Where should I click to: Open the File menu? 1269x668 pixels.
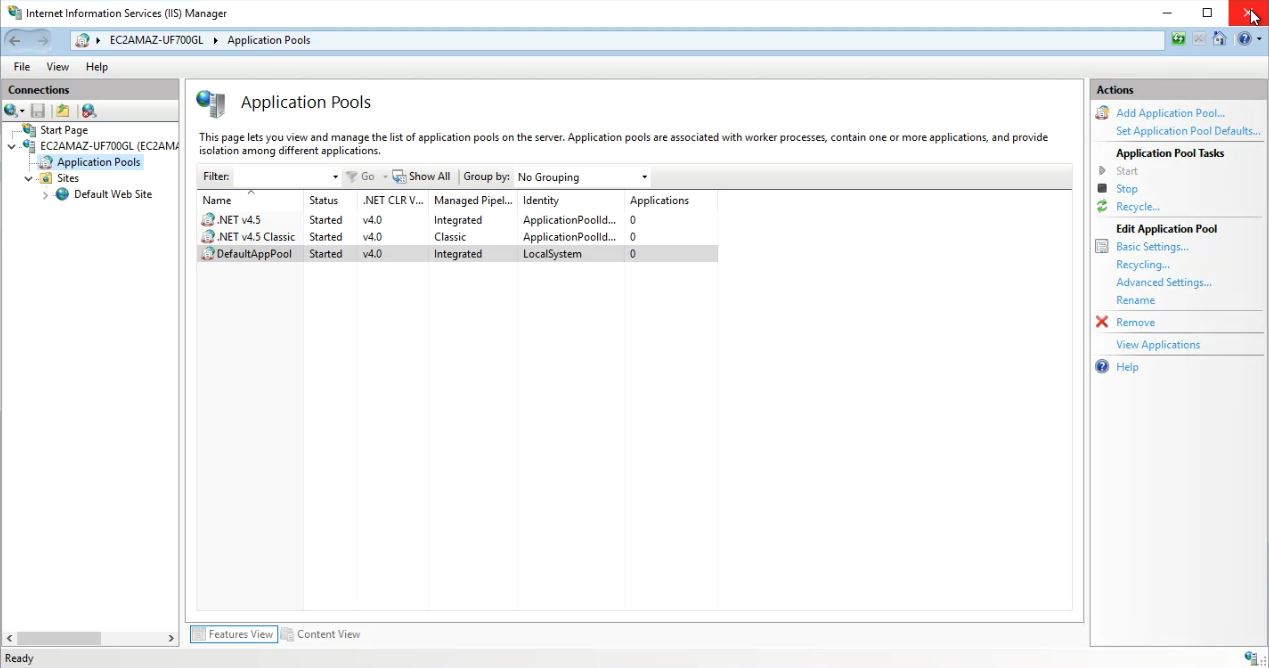[x=22, y=67]
